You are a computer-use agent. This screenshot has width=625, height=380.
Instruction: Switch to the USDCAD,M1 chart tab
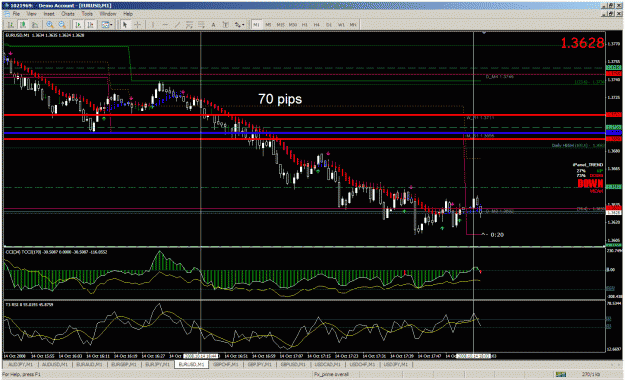pos(328,364)
